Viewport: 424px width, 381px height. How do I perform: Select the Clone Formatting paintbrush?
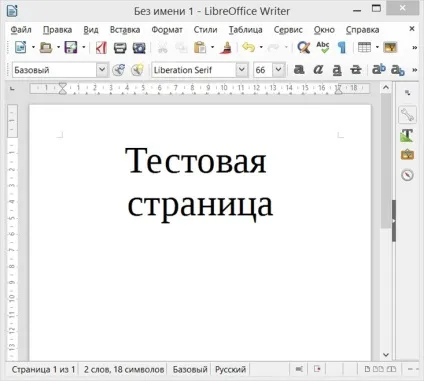click(x=226, y=47)
